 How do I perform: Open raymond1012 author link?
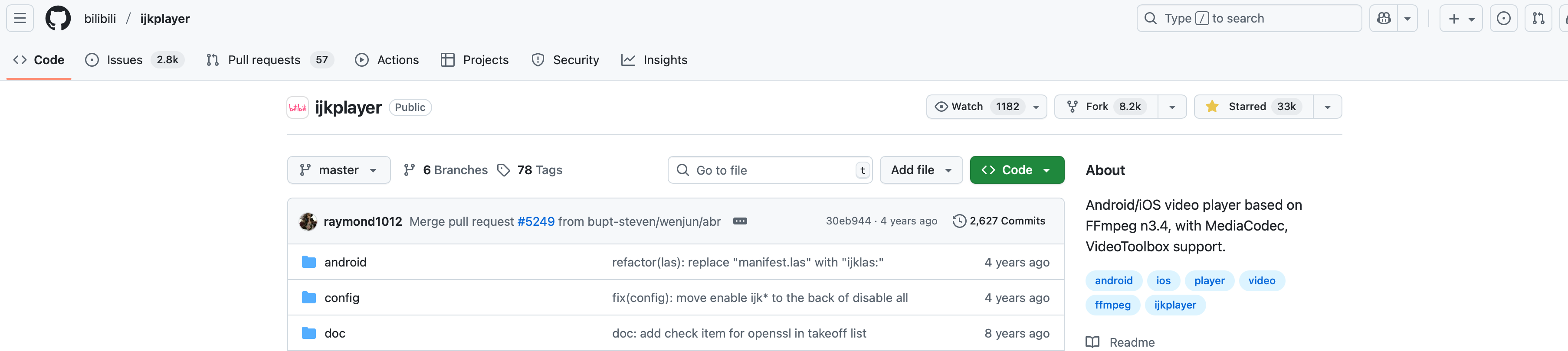pos(363,221)
